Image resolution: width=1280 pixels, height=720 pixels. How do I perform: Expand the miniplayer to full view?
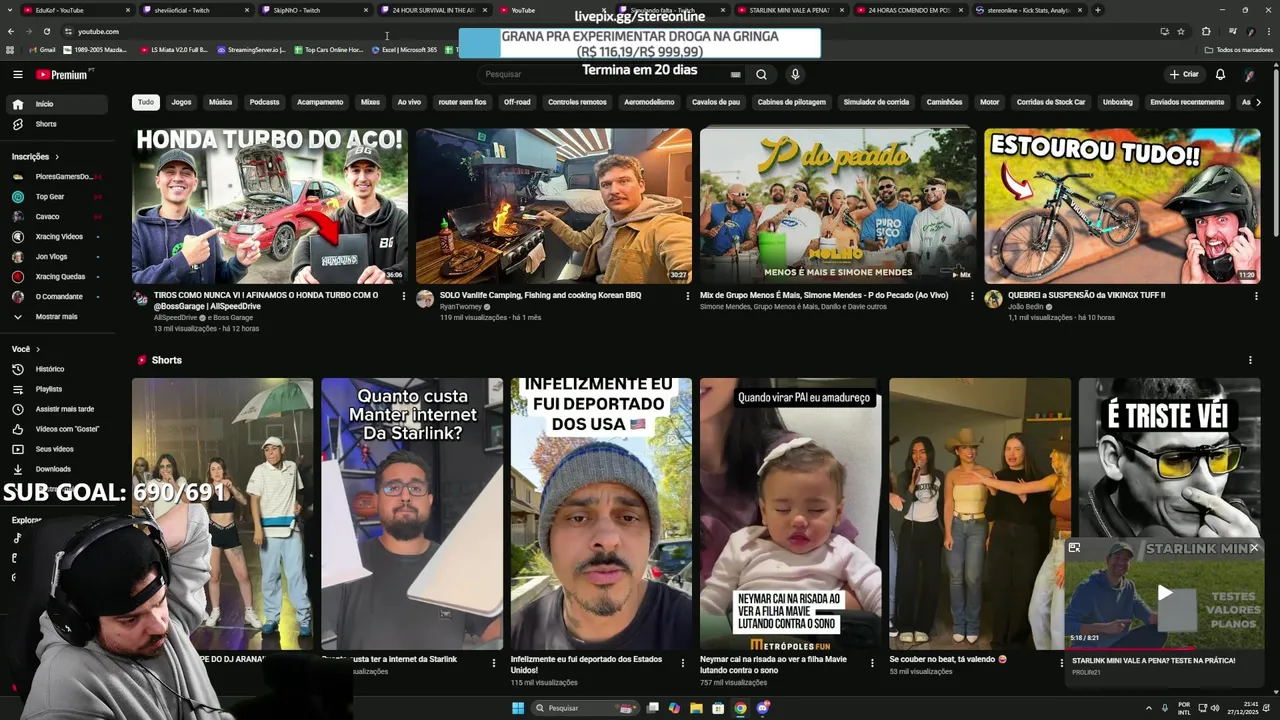[x=1074, y=548]
